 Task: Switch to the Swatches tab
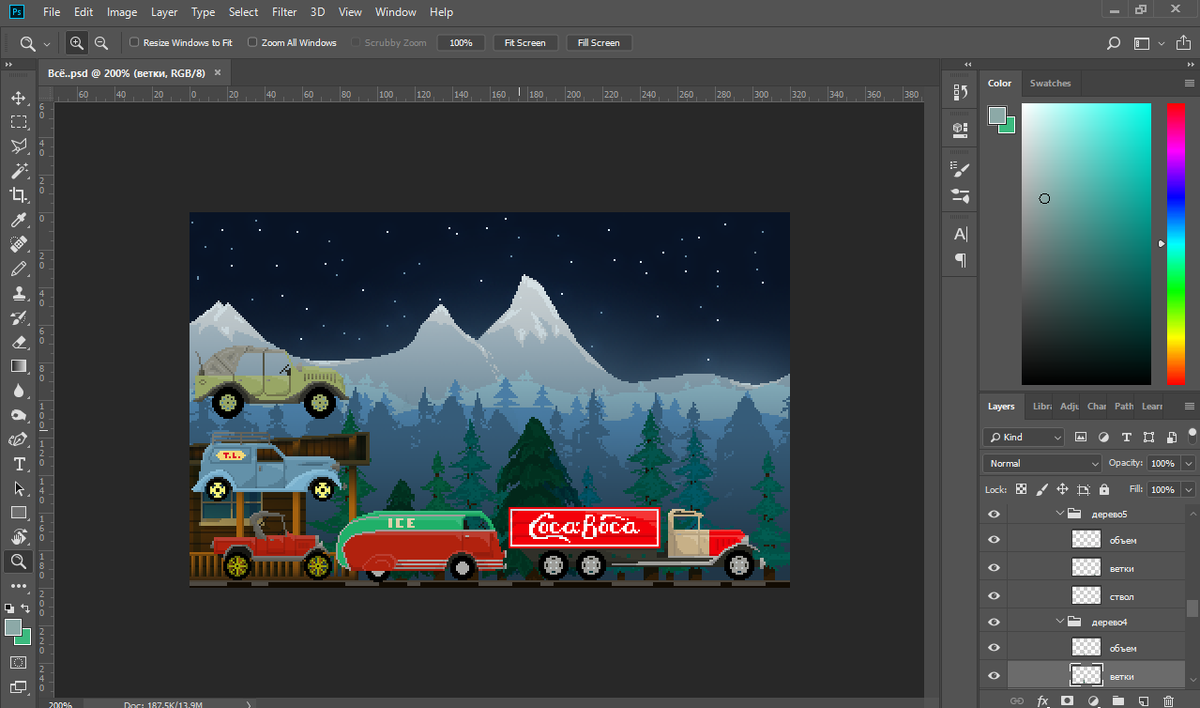[1050, 83]
